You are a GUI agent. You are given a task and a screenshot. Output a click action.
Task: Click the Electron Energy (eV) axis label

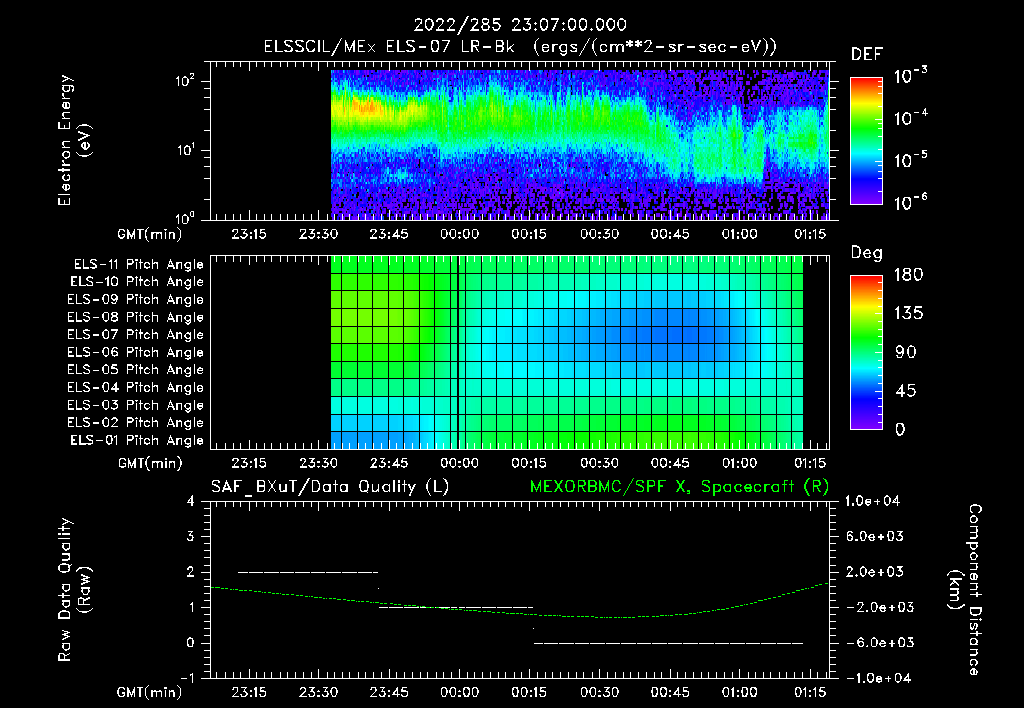click(x=74, y=140)
